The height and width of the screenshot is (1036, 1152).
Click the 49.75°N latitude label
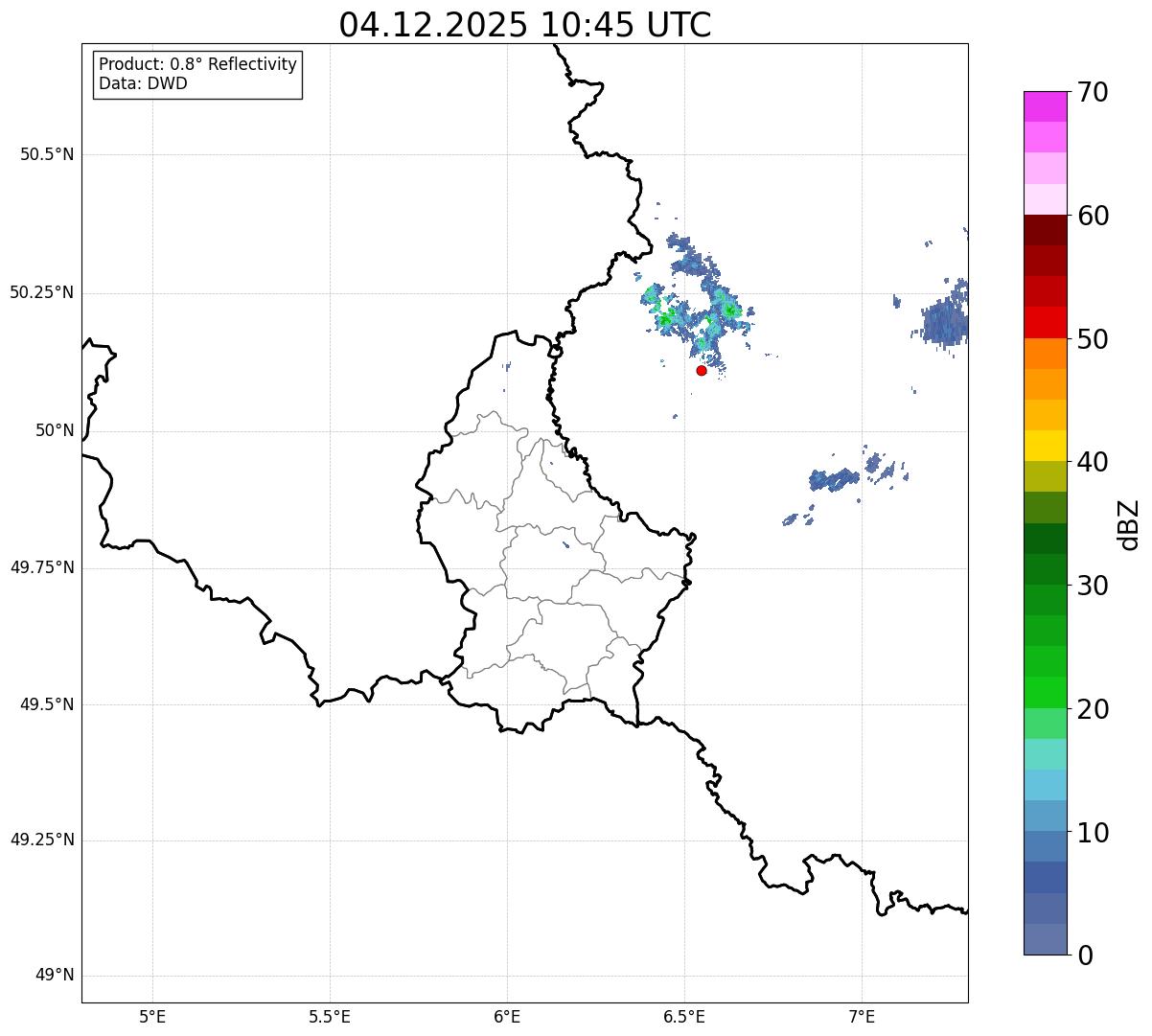coord(42,567)
